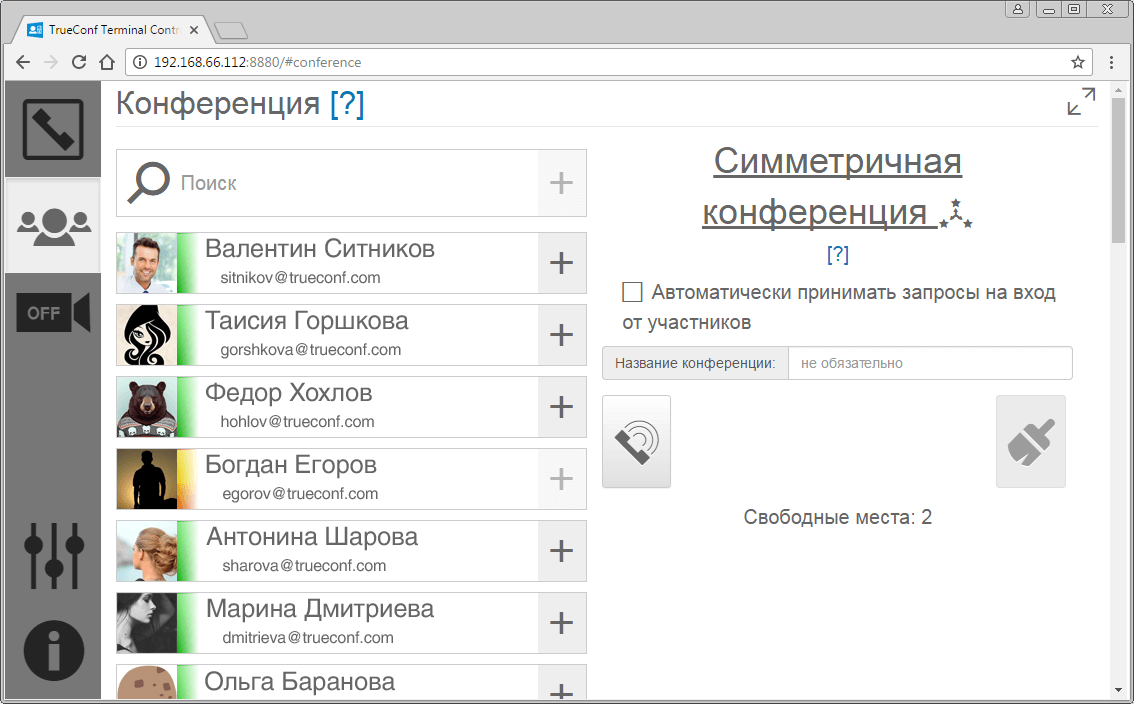This screenshot has width=1135, height=706.
Task: Add Федор Хохлов to the conference
Action: point(562,407)
